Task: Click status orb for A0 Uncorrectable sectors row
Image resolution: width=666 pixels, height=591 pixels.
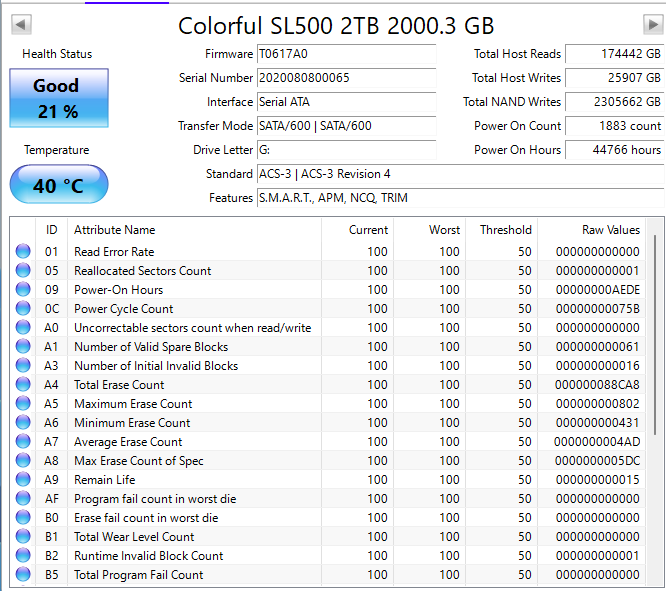Action: (23, 327)
